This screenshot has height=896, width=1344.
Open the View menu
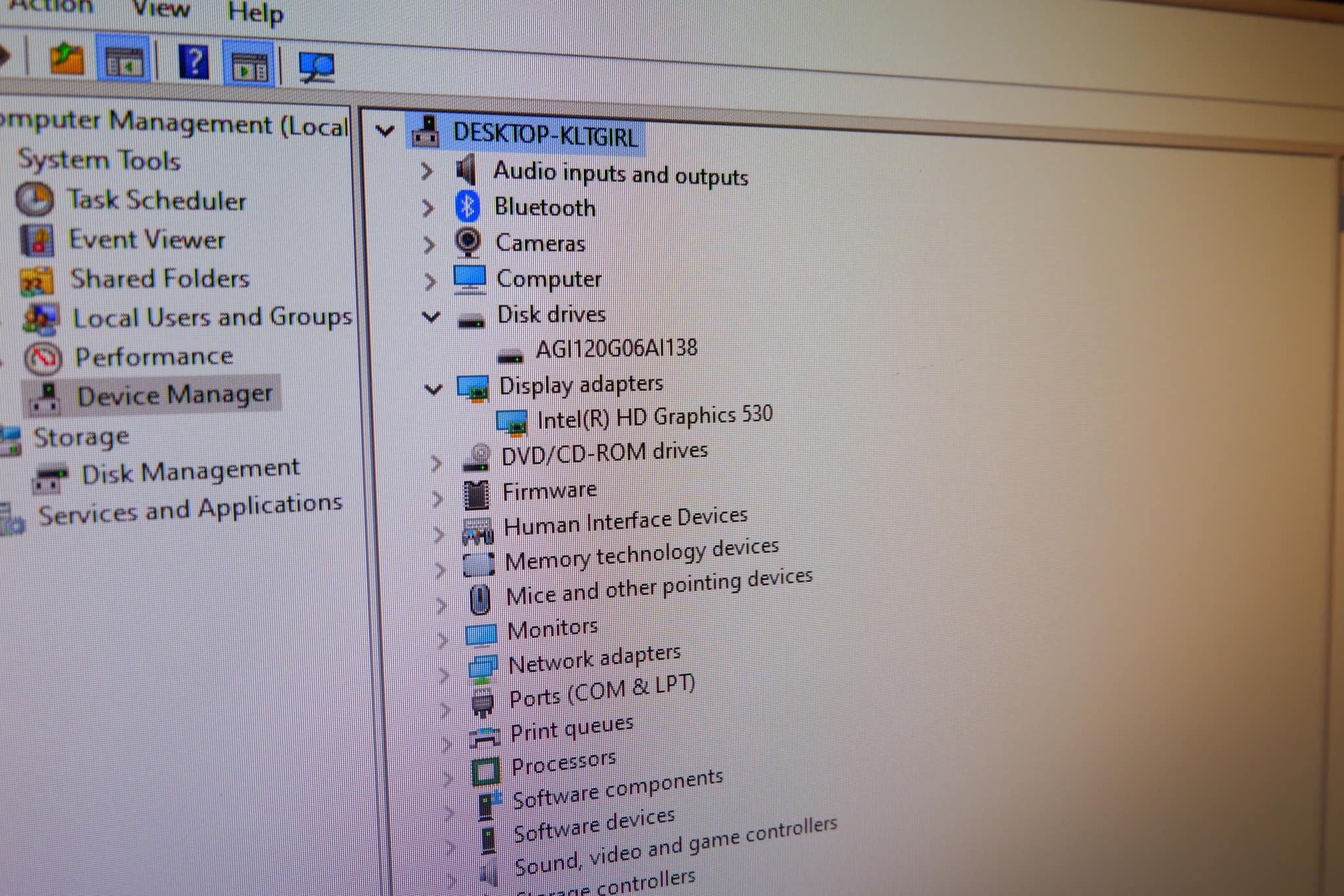point(161,8)
